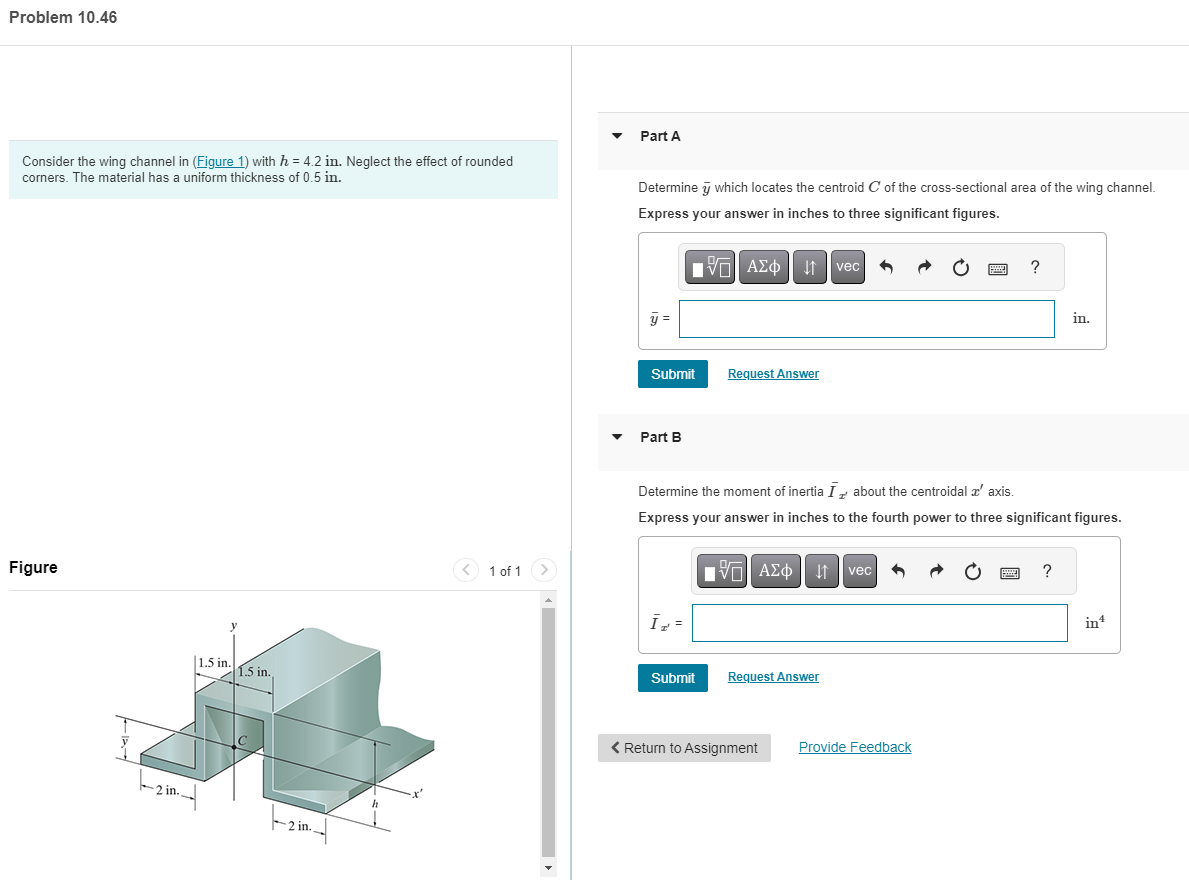This screenshot has height=880, width=1189.
Task: Open ΑΣφ symbols palette in Part B
Action: [775, 570]
